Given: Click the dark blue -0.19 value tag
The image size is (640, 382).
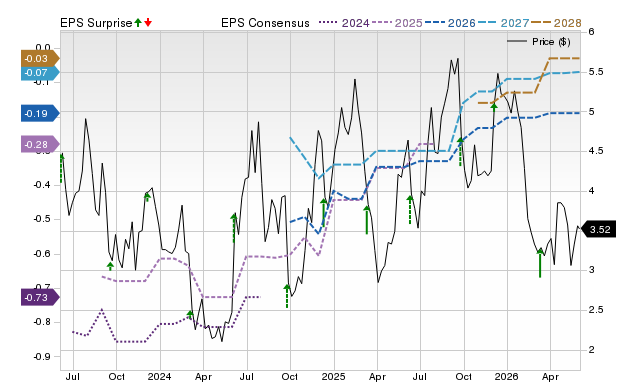Looking at the screenshot, I should pyautogui.click(x=40, y=113).
